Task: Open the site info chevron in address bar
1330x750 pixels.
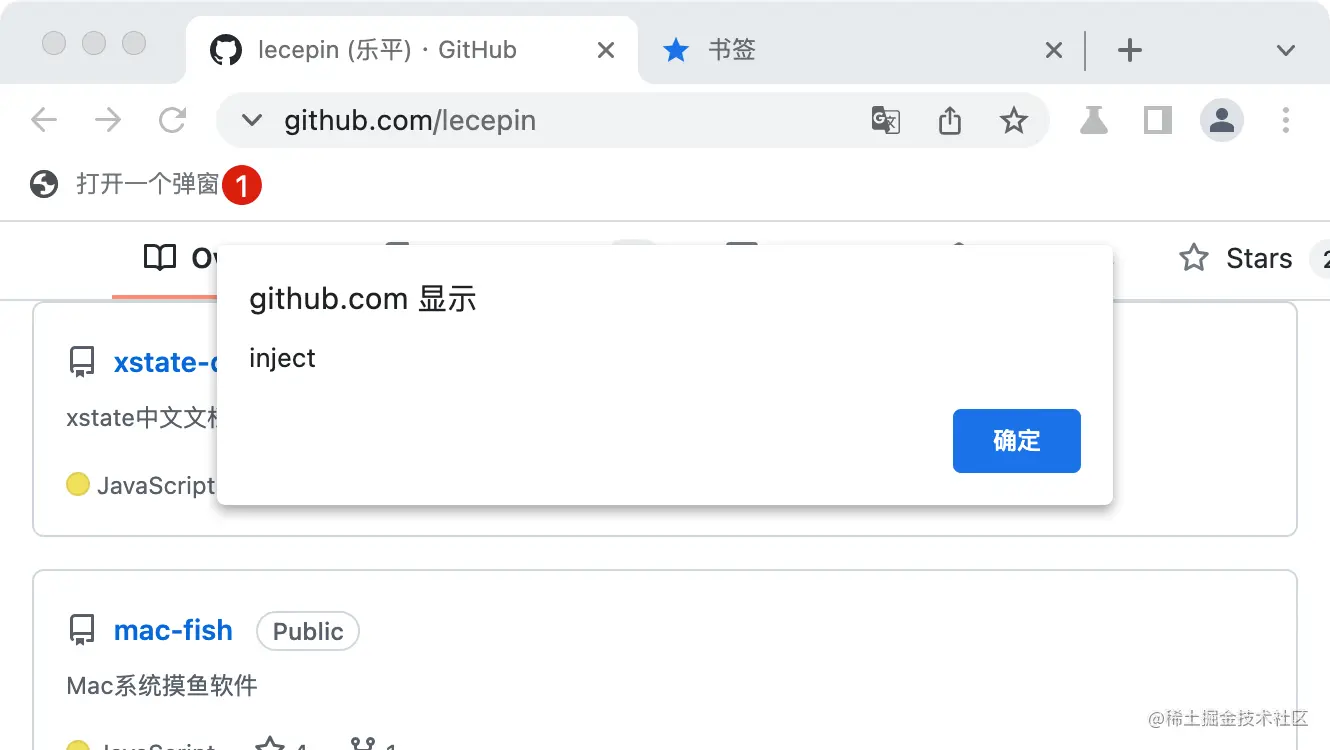Action: point(252,121)
